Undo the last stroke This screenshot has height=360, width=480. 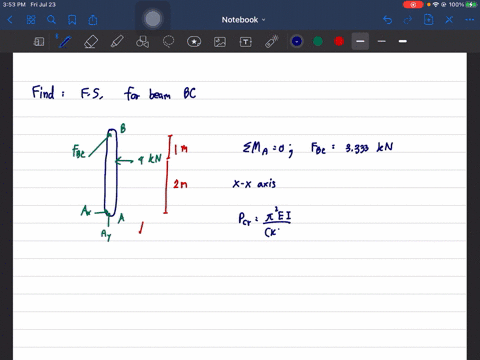[387, 20]
